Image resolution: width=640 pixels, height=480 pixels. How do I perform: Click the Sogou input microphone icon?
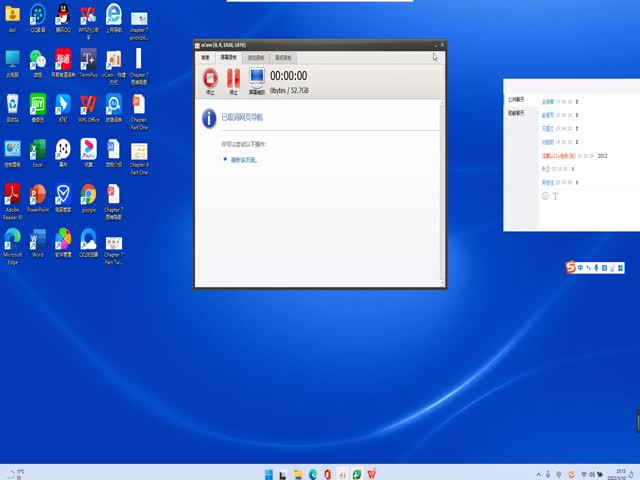[x=597, y=267]
